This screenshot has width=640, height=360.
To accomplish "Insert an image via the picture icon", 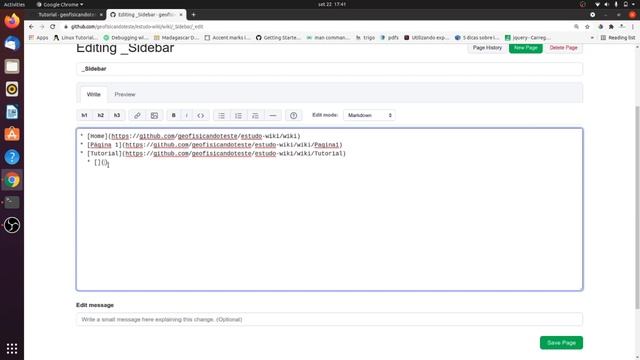I will point(154,116).
